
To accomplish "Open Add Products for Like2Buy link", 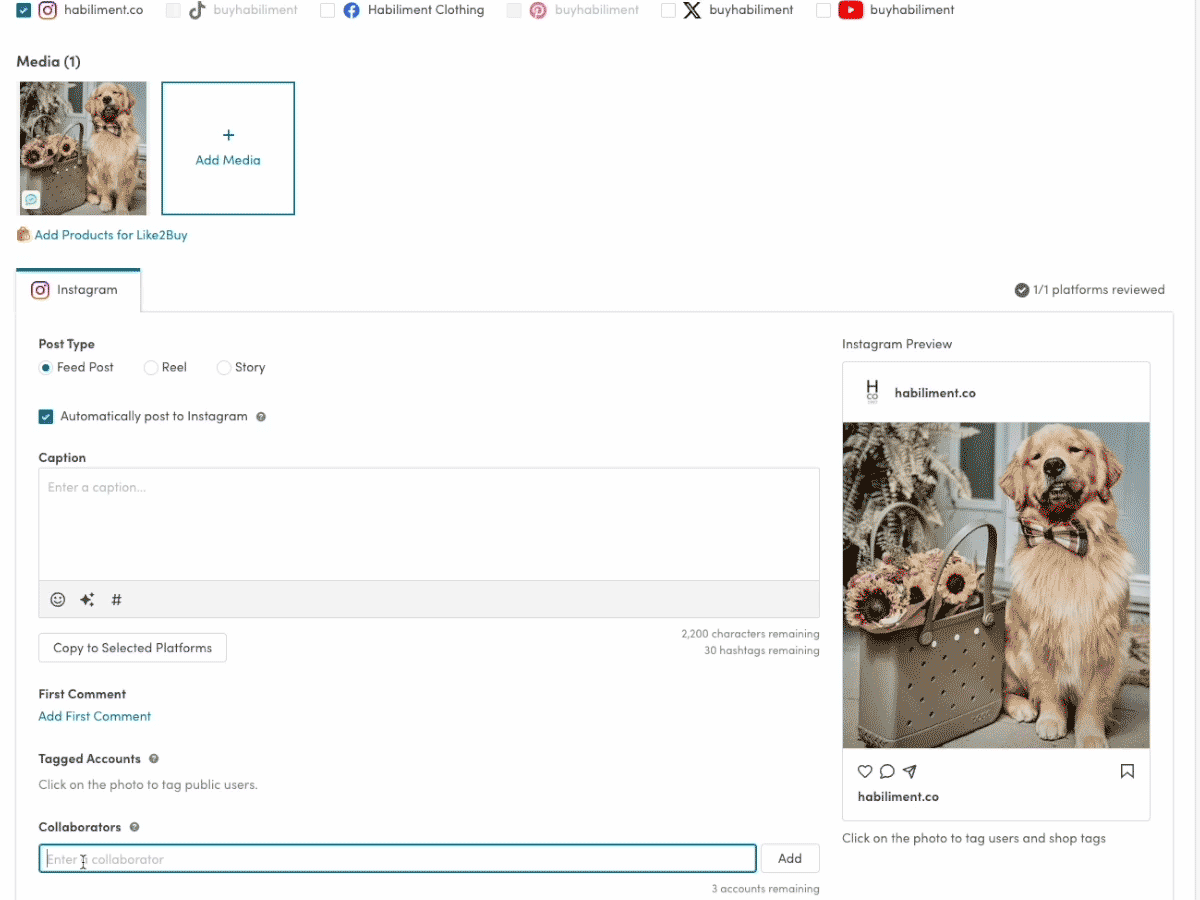I will [110, 235].
